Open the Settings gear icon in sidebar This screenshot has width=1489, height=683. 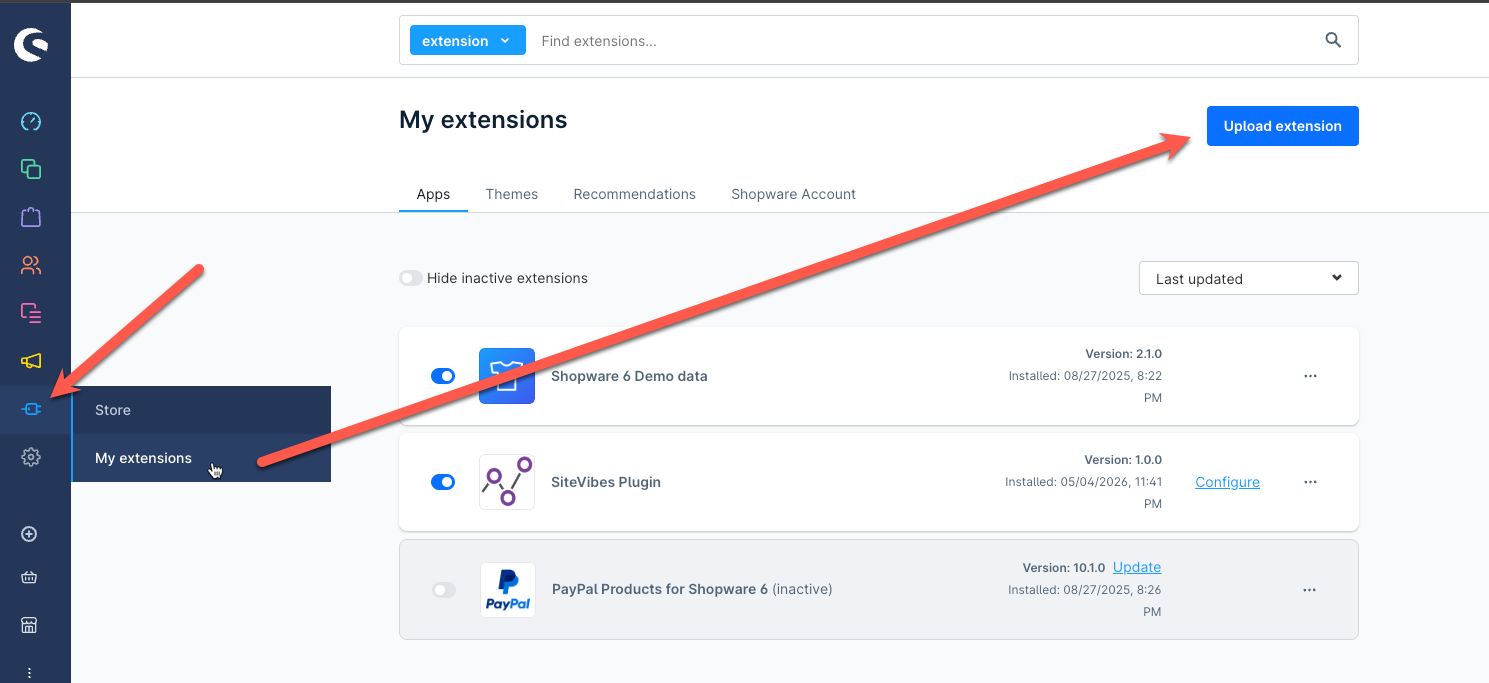coord(31,457)
